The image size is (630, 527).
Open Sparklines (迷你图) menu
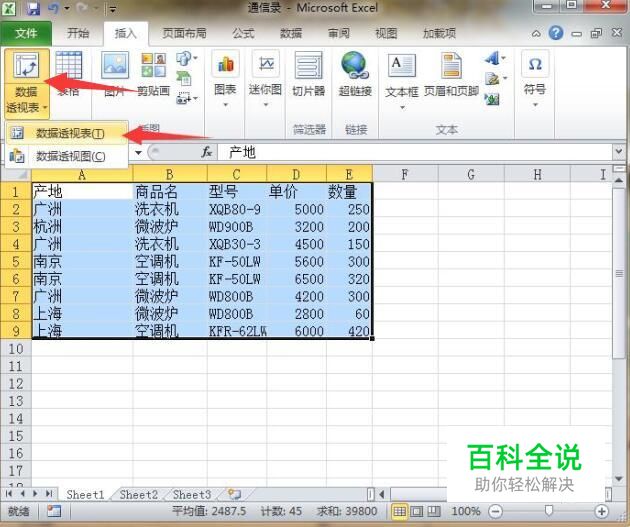pos(265,79)
